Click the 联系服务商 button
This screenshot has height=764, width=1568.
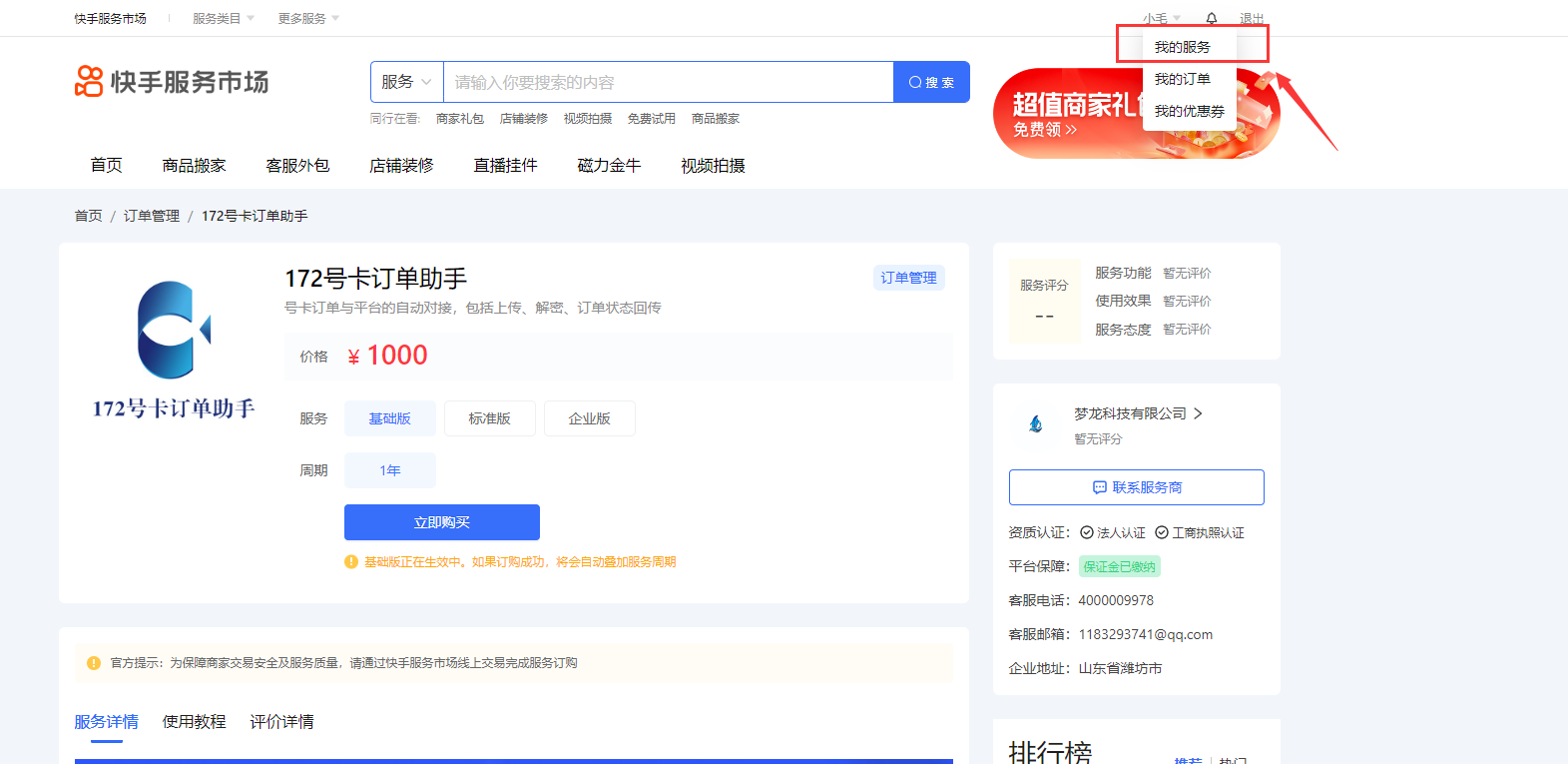(x=1137, y=487)
